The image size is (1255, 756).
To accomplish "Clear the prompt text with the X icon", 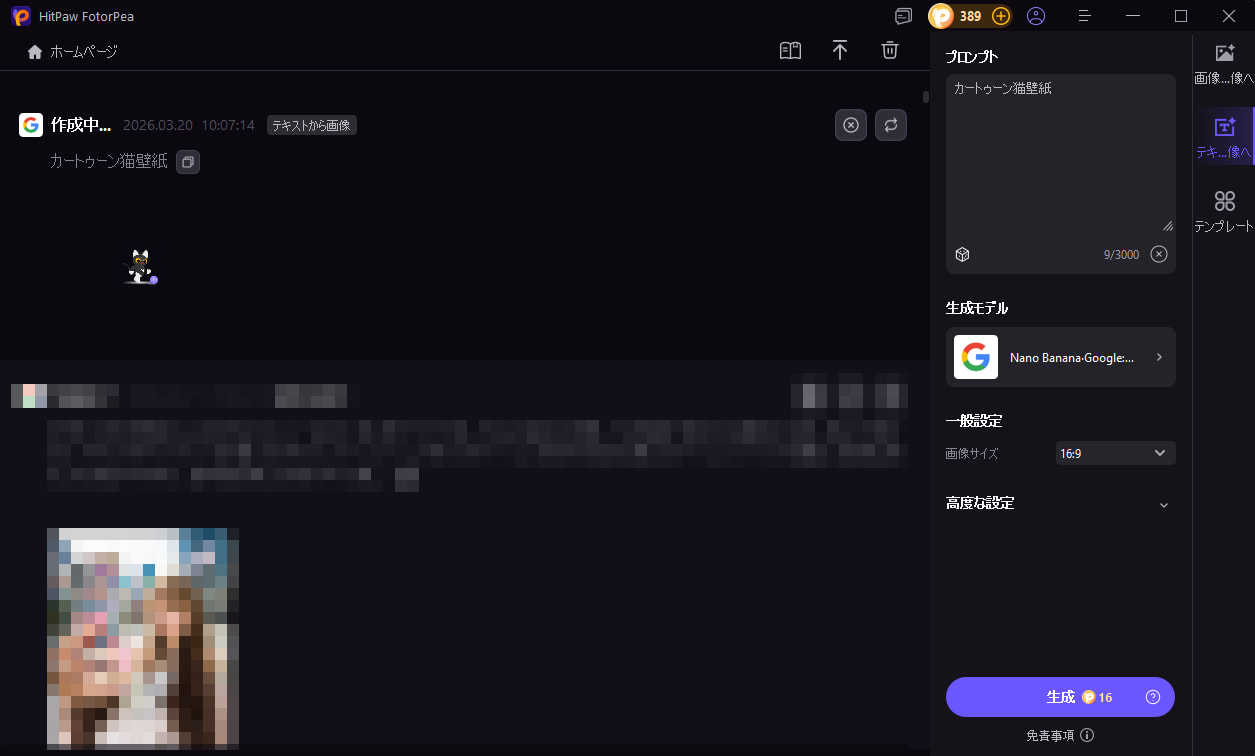I will tap(1159, 254).
